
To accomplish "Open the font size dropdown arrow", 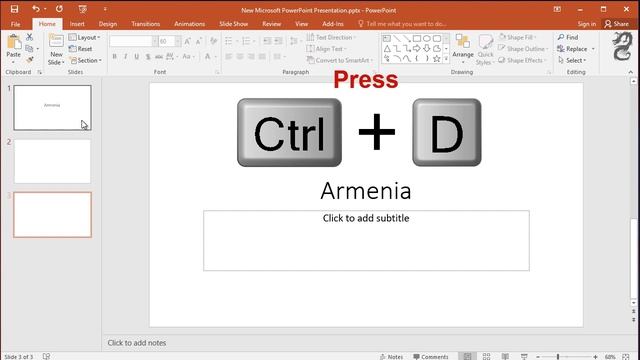I will (178, 41).
